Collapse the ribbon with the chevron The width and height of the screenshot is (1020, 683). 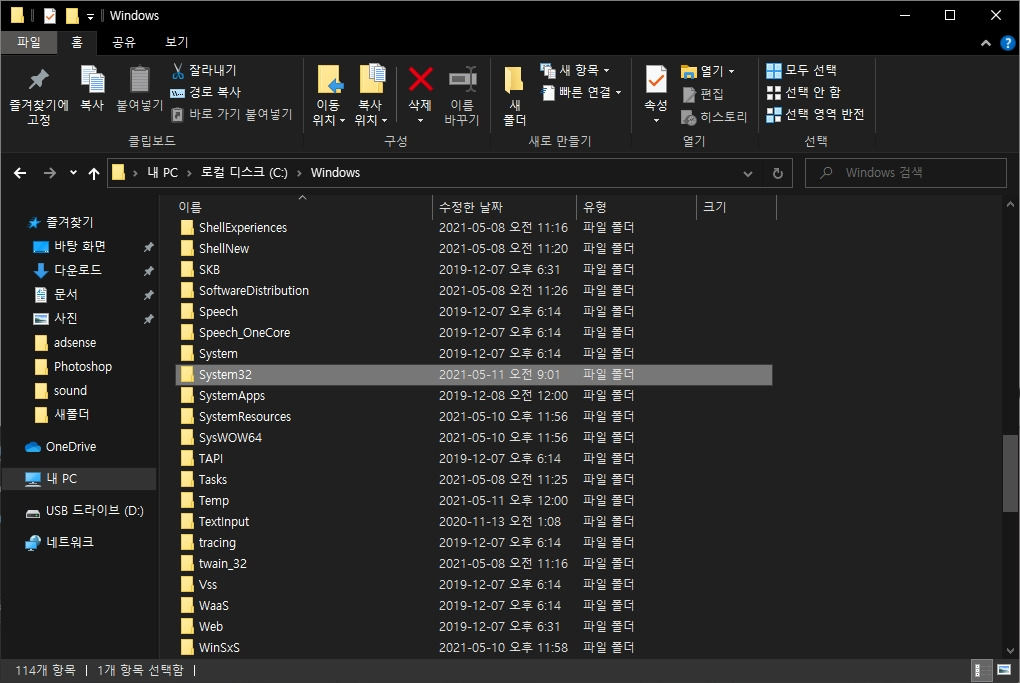[x=986, y=43]
